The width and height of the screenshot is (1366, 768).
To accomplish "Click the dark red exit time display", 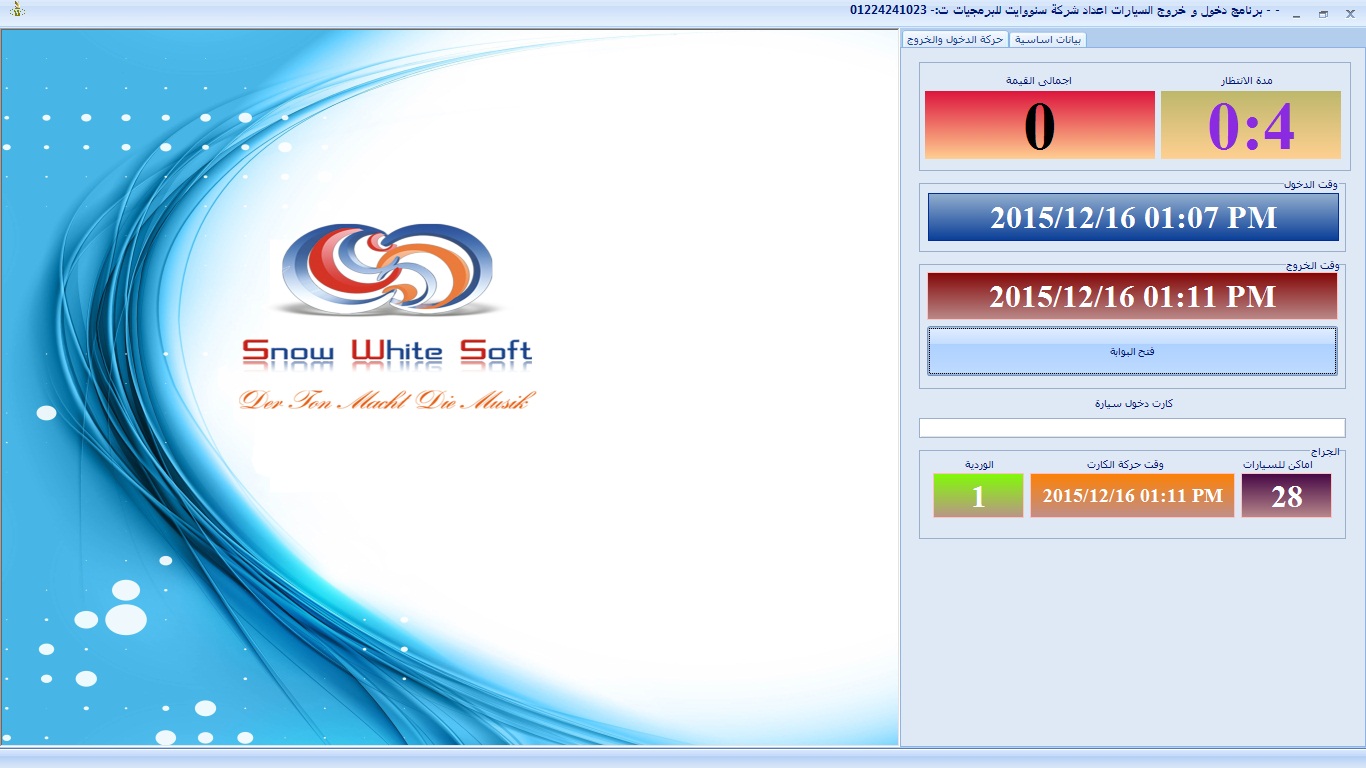I will pyautogui.click(x=1132, y=296).
